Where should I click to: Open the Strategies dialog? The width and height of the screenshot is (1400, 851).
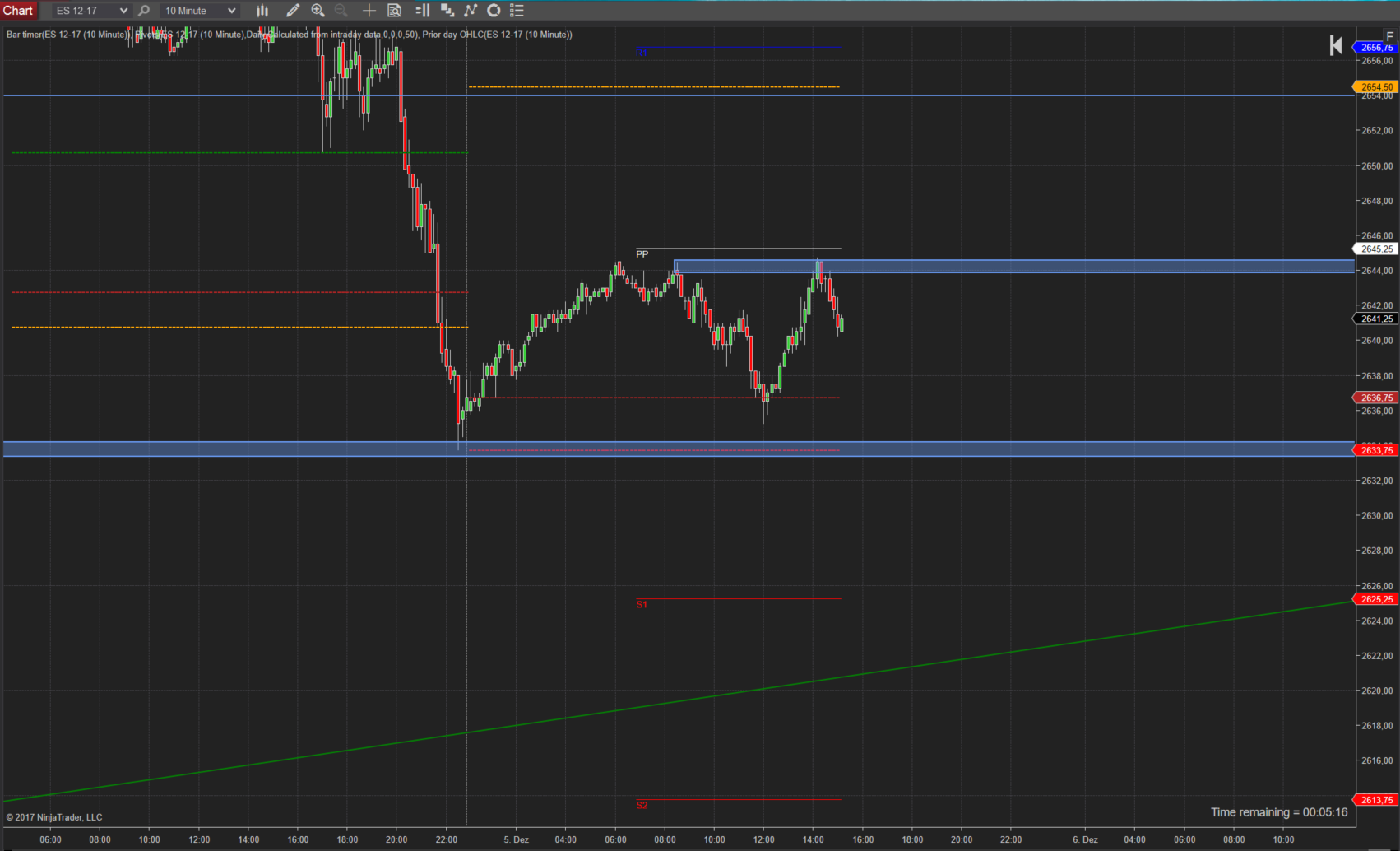(494, 11)
